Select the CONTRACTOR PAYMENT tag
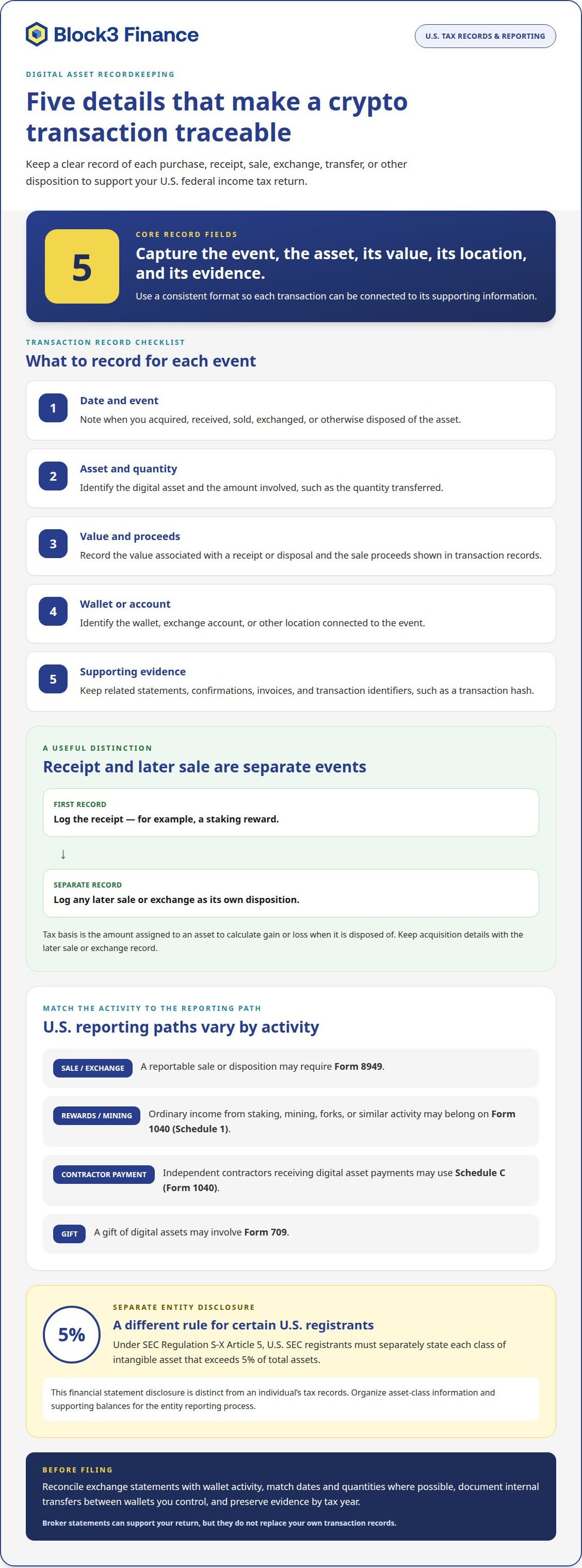Viewport: 582px width, 1568px height. (104, 1174)
